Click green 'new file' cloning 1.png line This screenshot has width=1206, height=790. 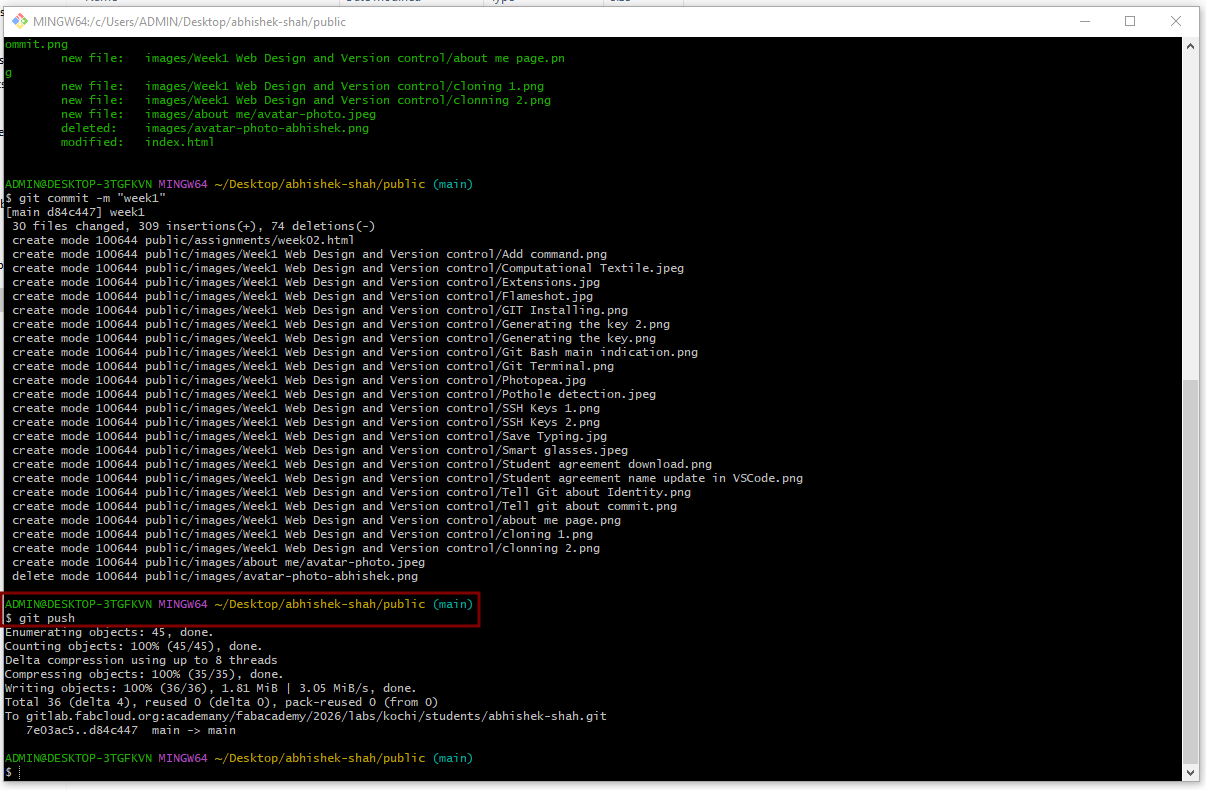302,86
